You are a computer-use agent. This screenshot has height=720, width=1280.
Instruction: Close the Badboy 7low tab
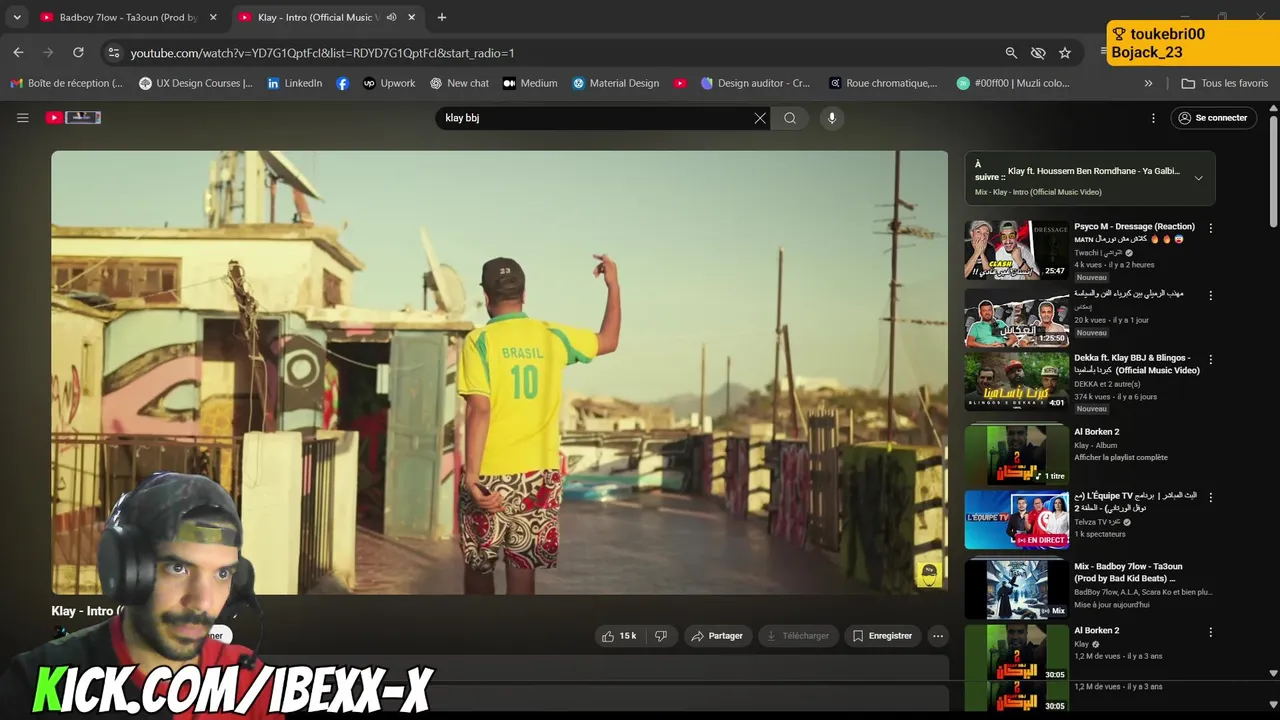213,17
